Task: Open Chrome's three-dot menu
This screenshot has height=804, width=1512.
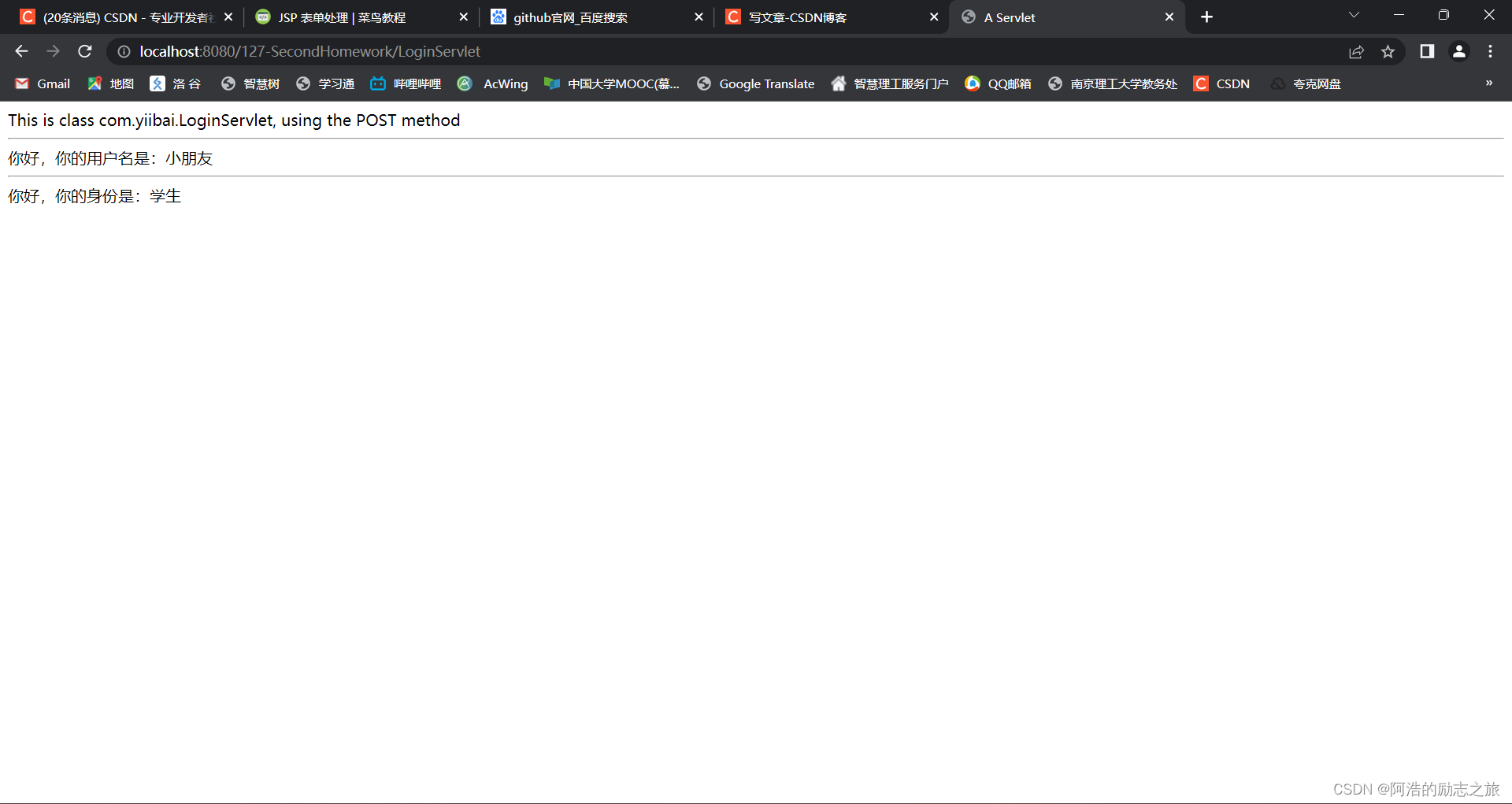Action: point(1490,51)
